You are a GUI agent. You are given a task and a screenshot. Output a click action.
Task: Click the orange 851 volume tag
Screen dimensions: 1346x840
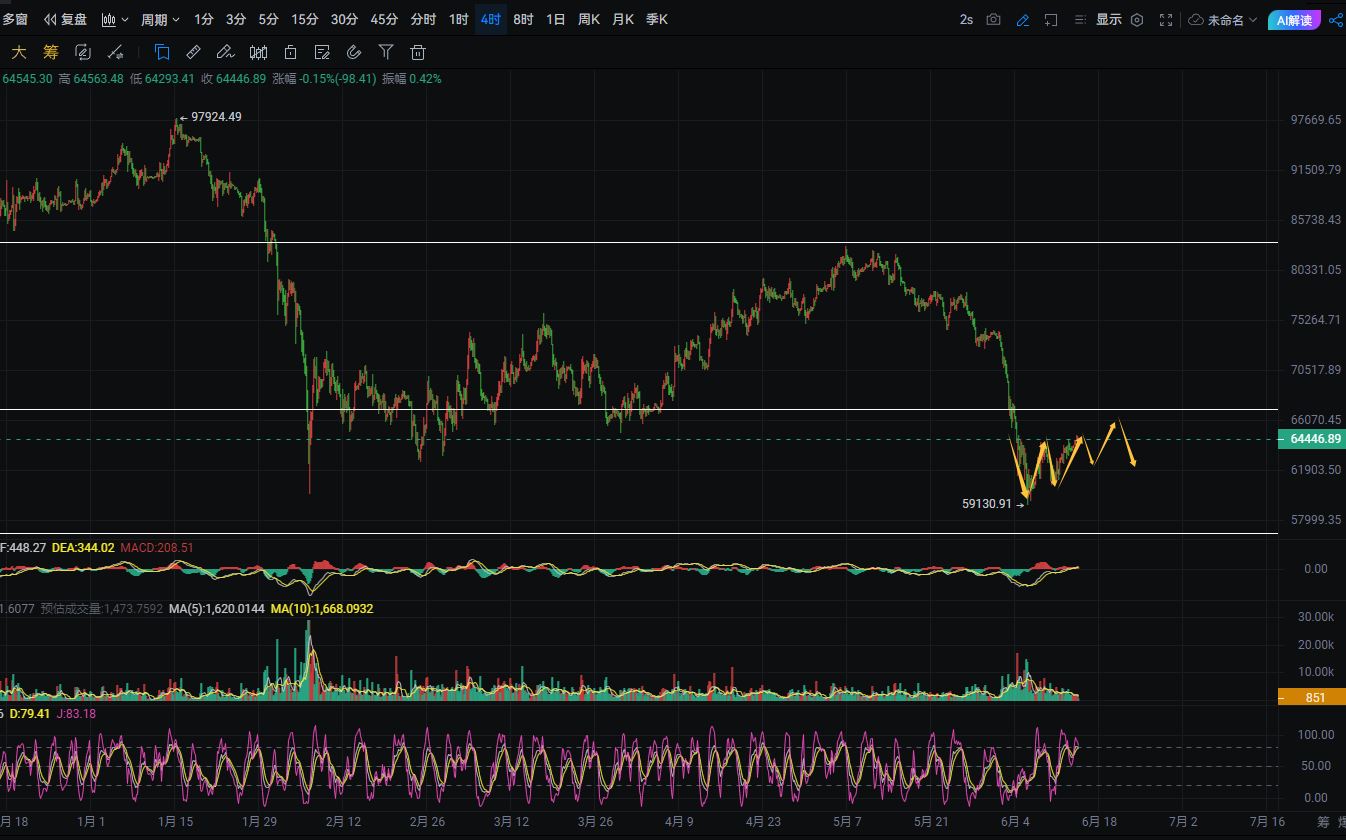[1312, 697]
